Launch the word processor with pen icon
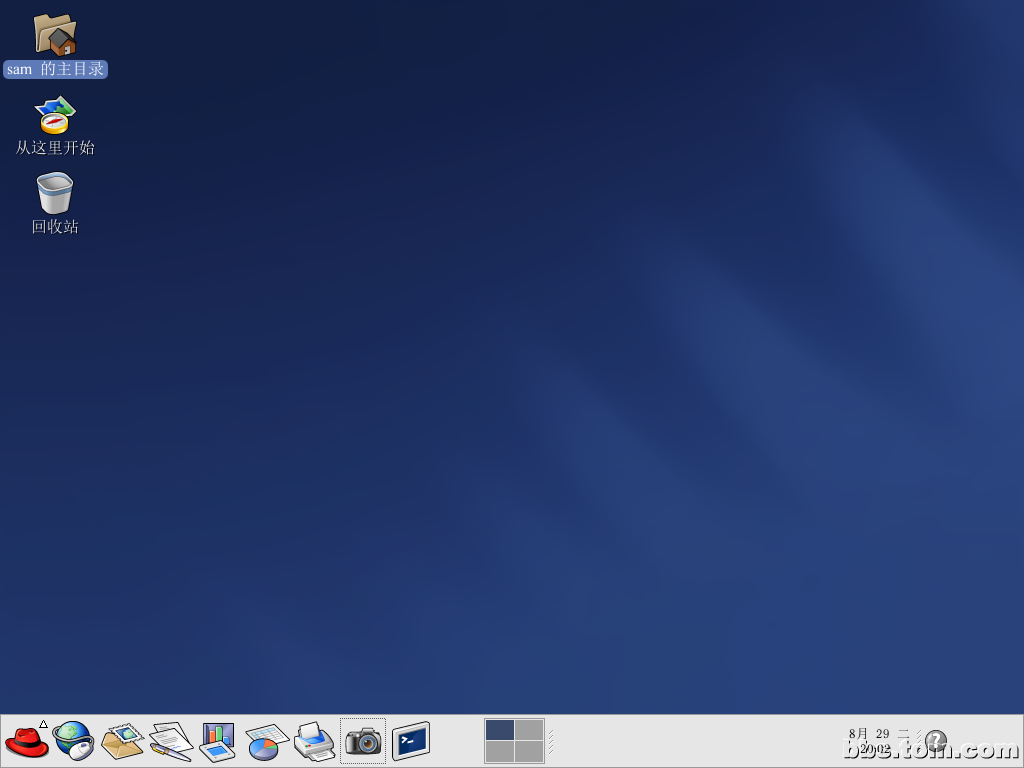 coord(171,741)
